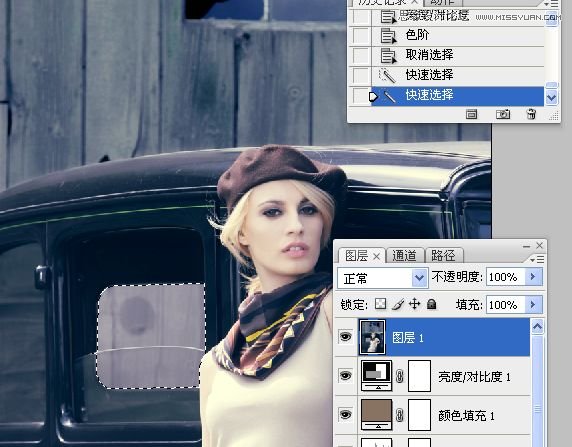Viewport: 572px width, 447px height.
Task: Close the 图层 tab with its X
Action: tap(377, 257)
